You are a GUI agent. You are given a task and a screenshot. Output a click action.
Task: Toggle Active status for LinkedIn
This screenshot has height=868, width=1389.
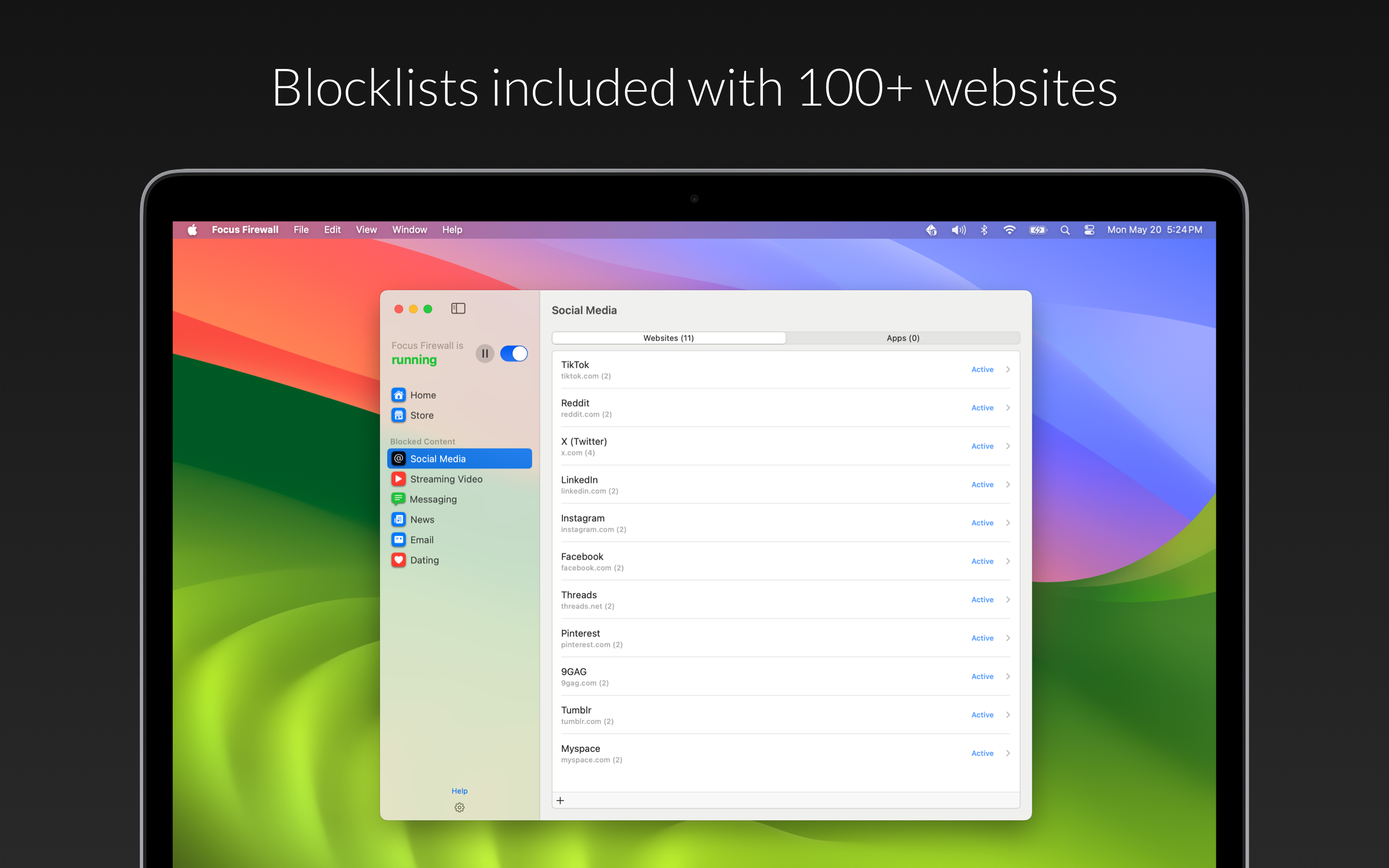[982, 485]
